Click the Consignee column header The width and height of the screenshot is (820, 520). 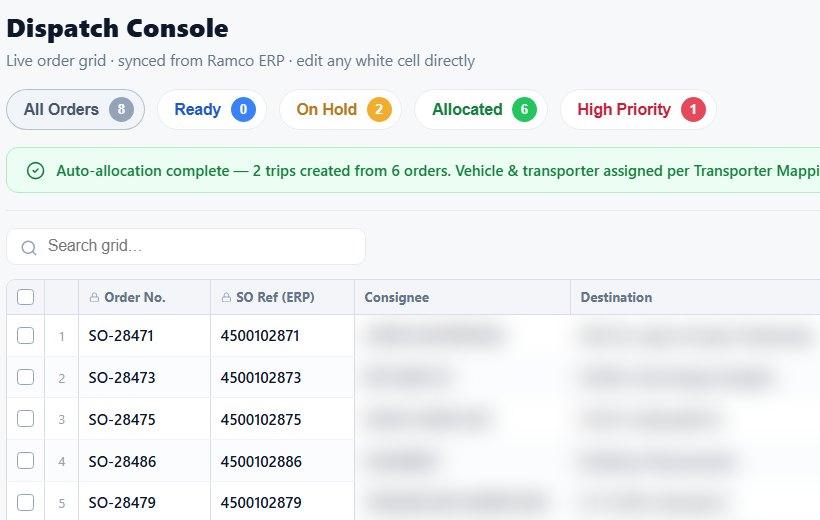pyautogui.click(x=462, y=297)
